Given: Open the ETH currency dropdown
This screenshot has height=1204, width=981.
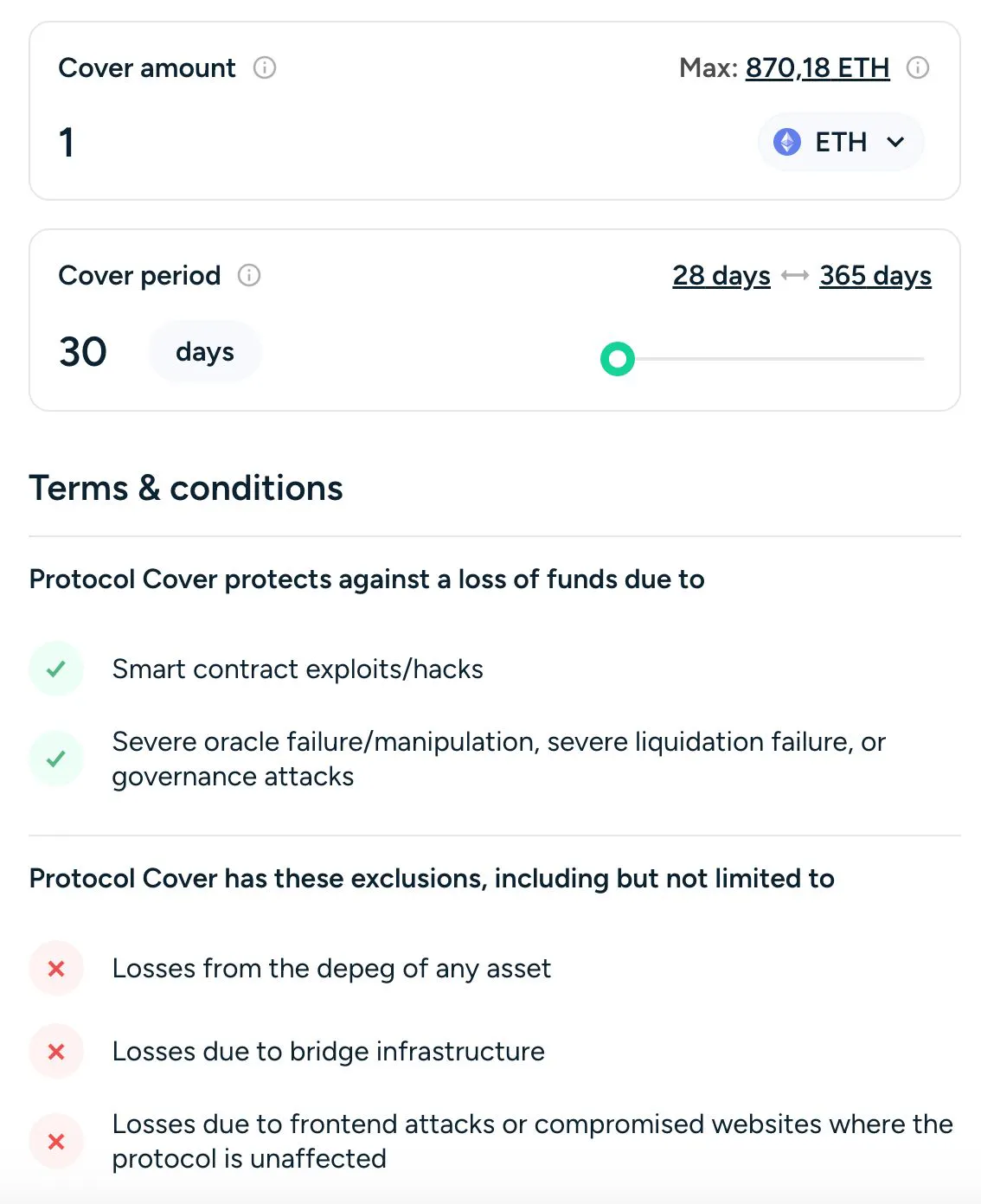Looking at the screenshot, I should click(x=840, y=142).
